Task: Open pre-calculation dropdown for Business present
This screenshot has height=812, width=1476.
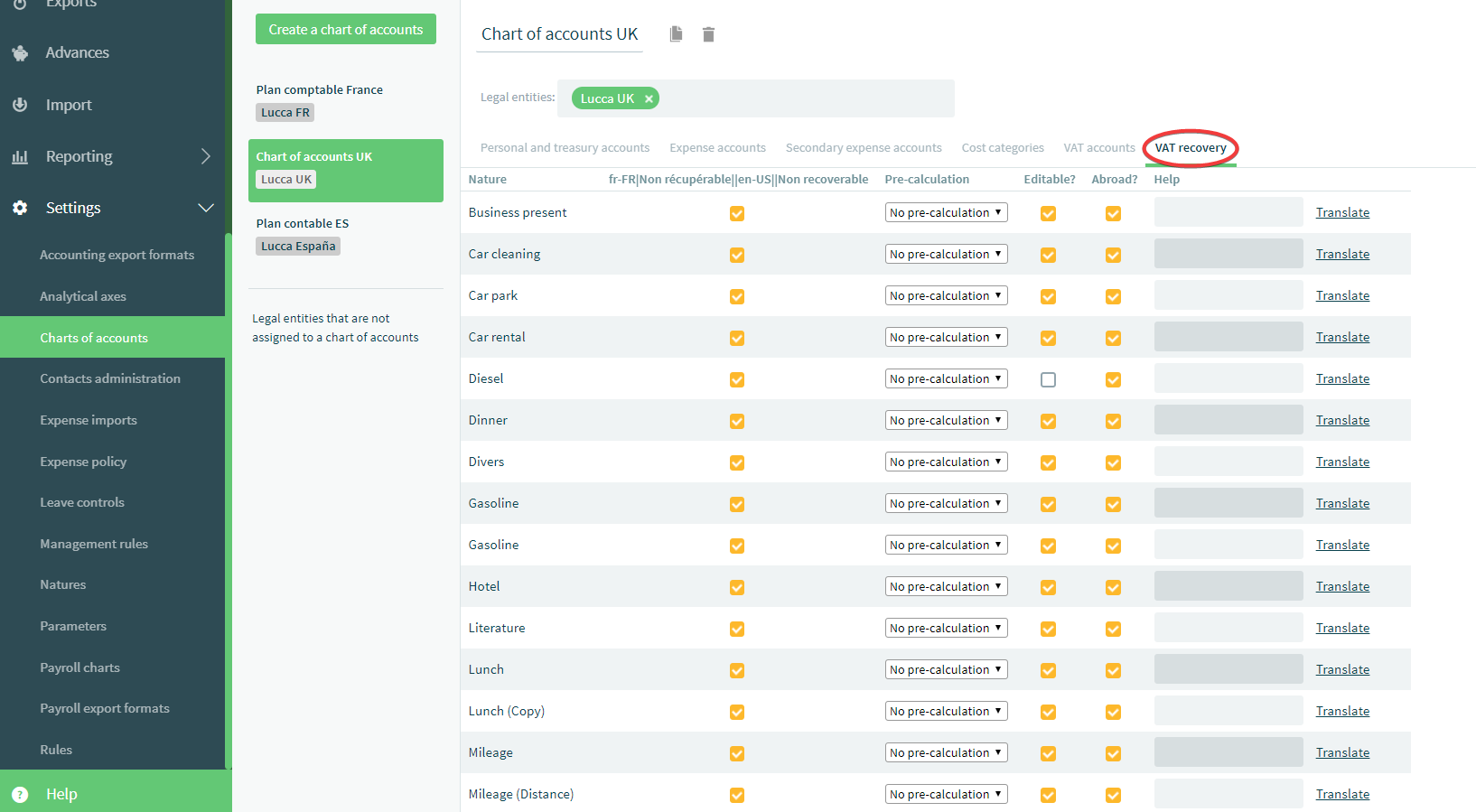Action: [946, 212]
